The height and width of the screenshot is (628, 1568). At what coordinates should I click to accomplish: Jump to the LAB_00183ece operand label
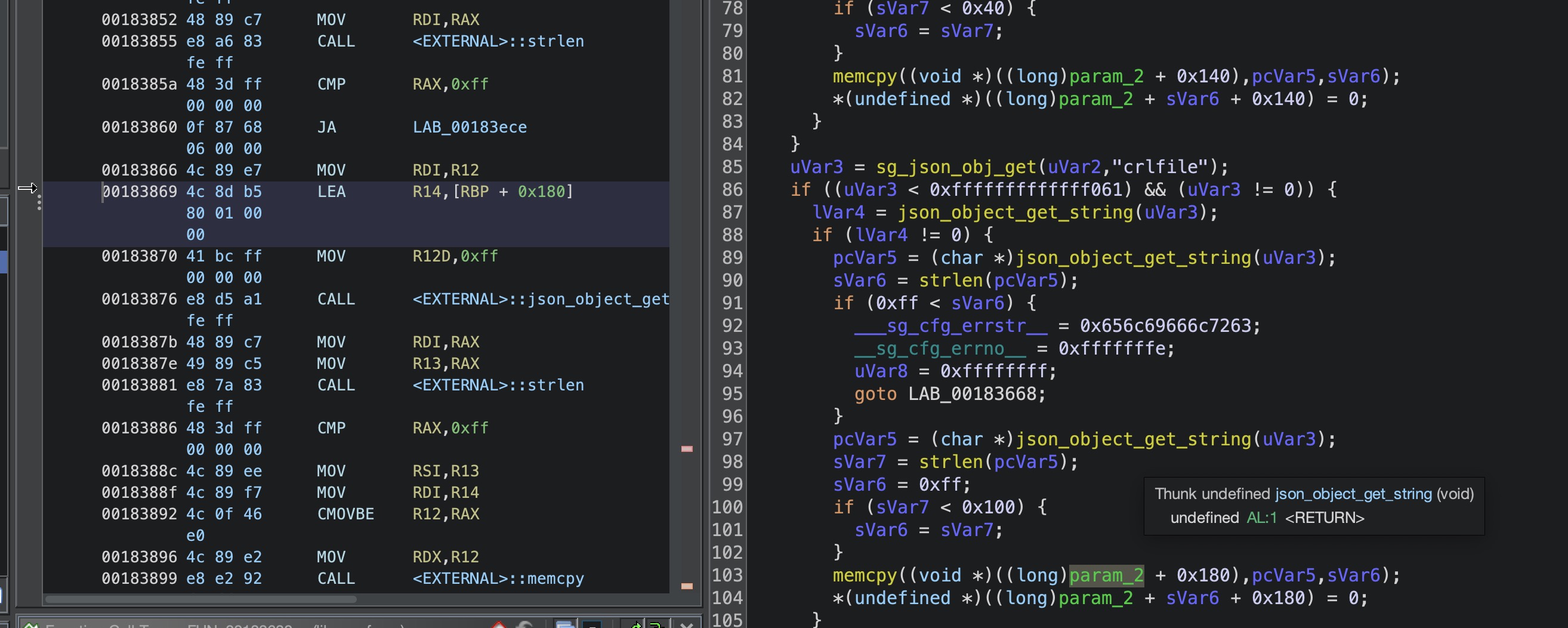pos(470,127)
